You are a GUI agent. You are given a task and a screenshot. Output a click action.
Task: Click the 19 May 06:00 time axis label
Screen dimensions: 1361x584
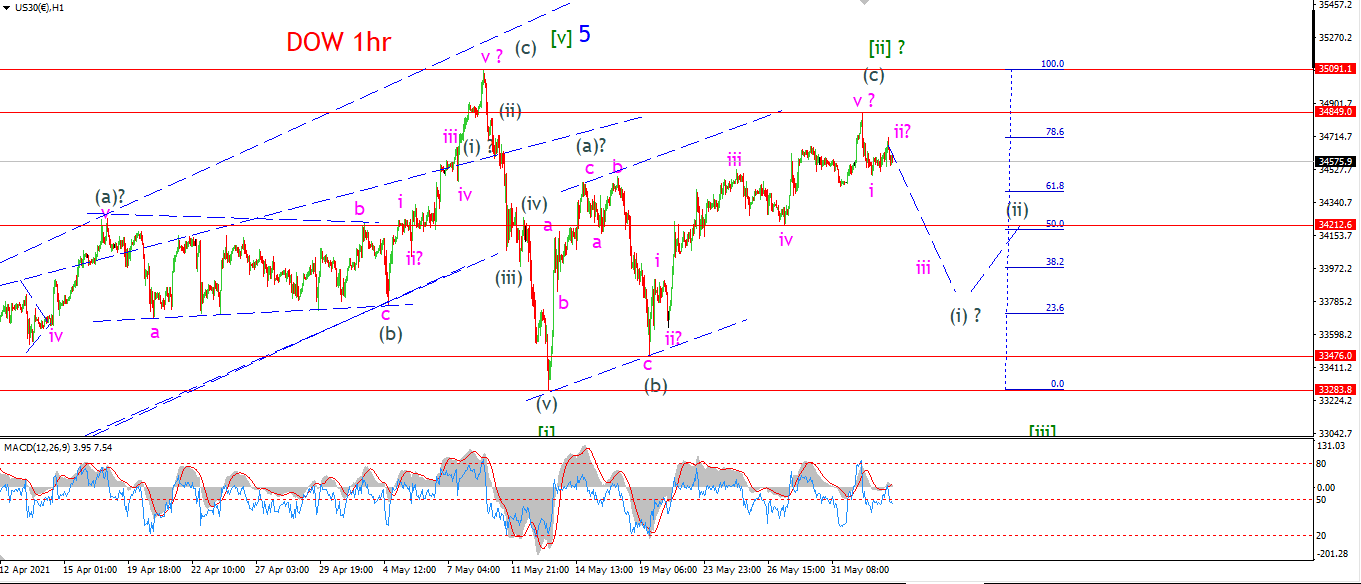(668, 569)
